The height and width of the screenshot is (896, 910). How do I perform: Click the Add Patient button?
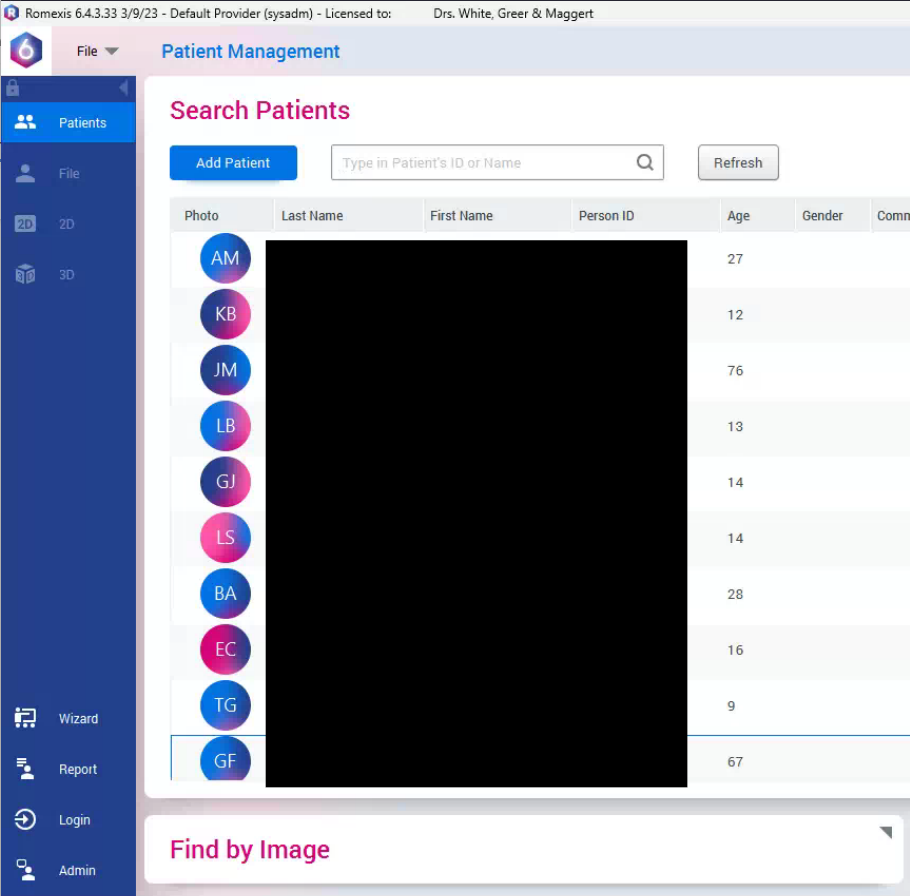[x=233, y=163]
